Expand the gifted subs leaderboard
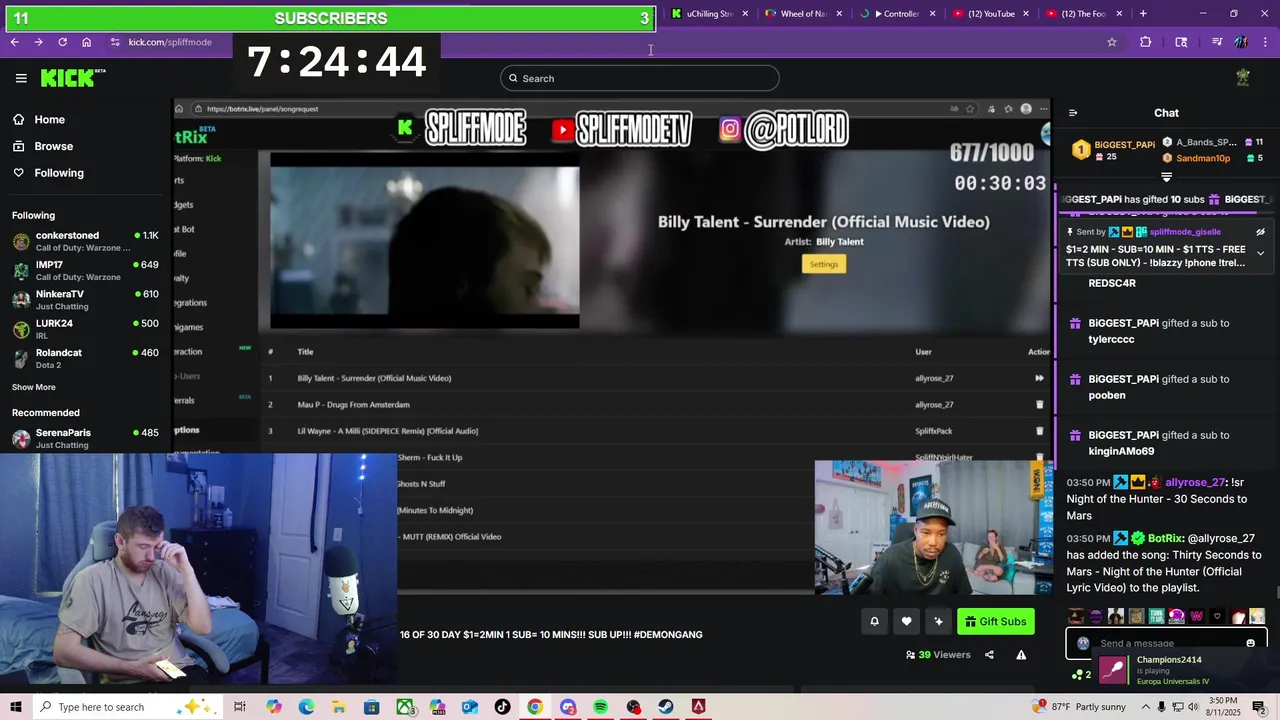Screen dimensions: 1280x720 (x=1166, y=177)
